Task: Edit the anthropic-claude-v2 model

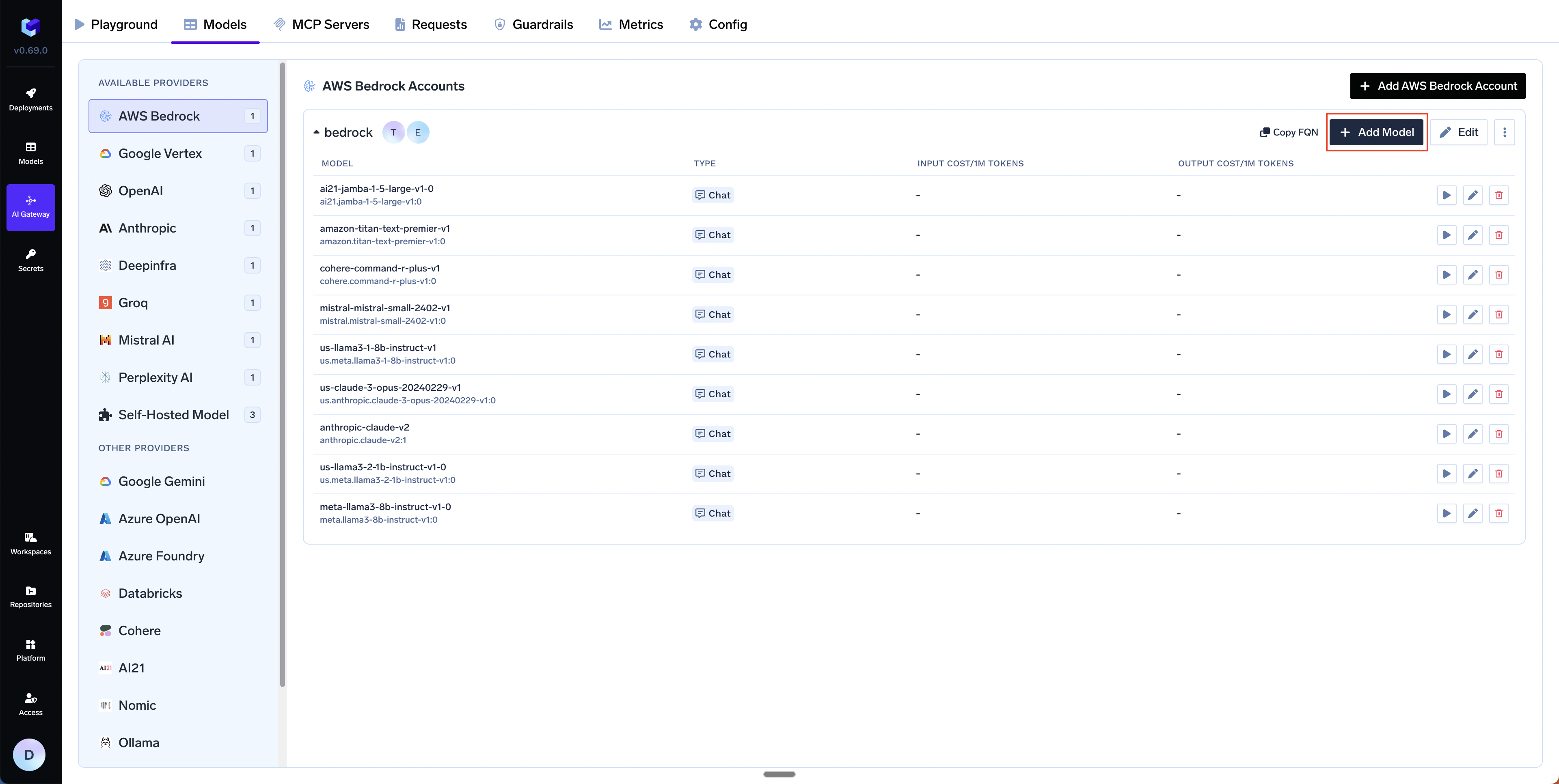Action: (1473, 434)
